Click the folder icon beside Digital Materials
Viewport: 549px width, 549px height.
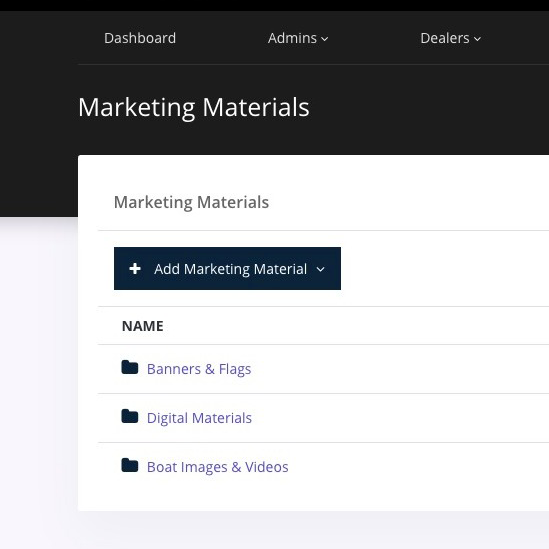pos(130,416)
